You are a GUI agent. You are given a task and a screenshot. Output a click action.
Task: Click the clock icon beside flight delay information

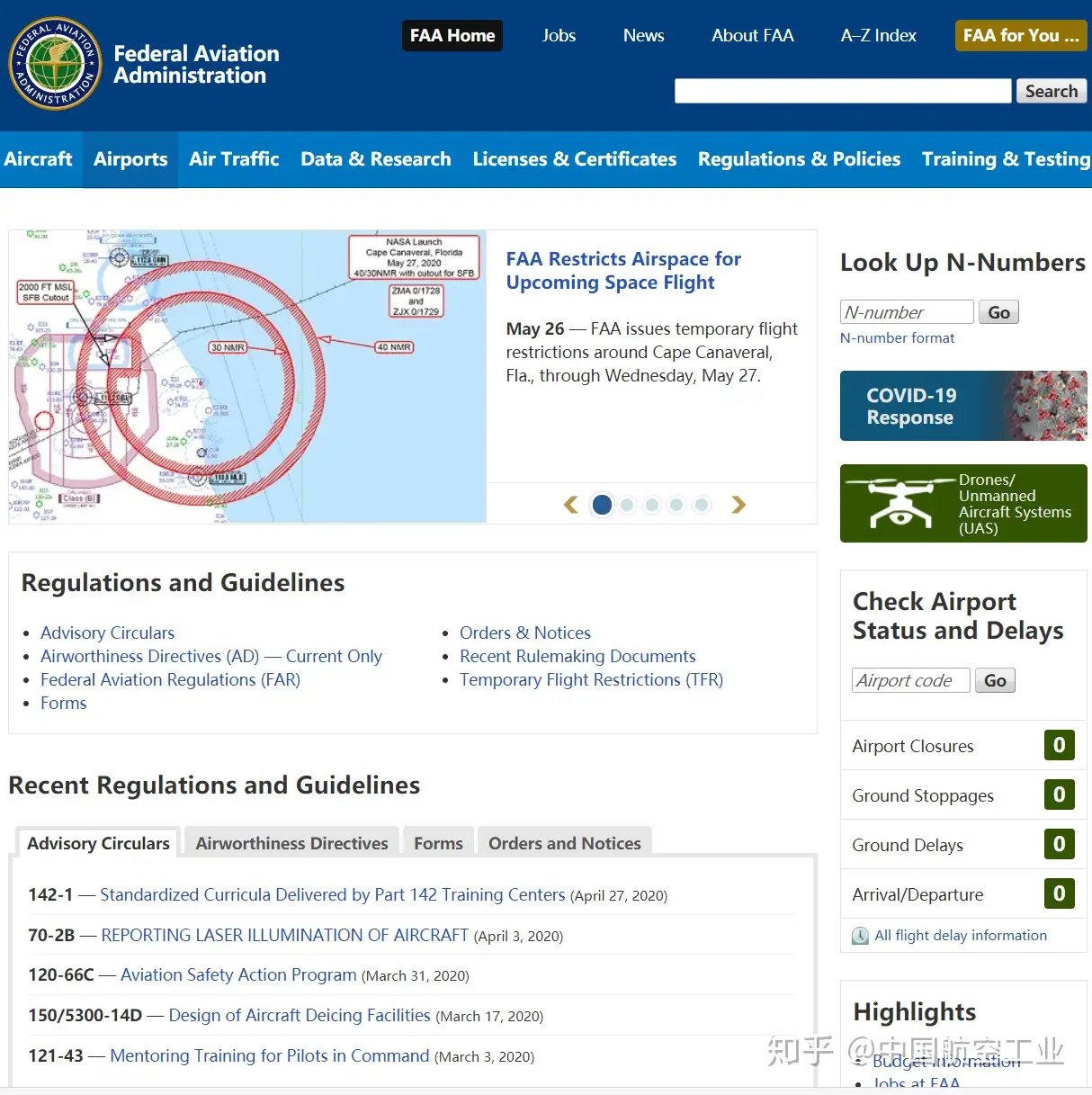pyautogui.click(x=860, y=936)
